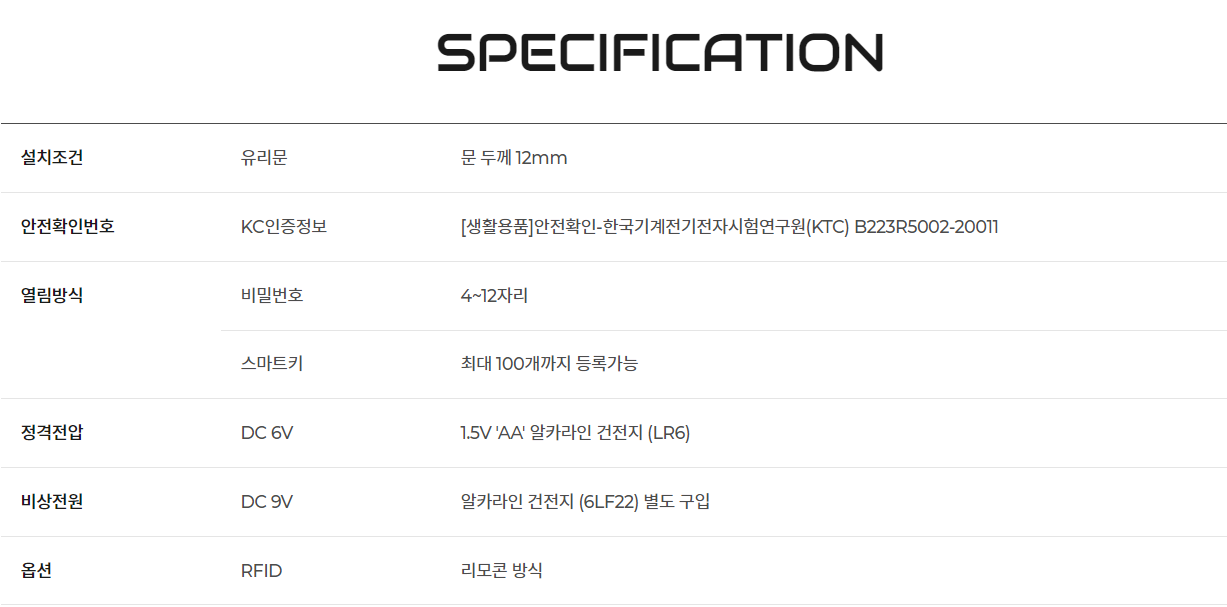Select the 설치조건 row label
The height and width of the screenshot is (607, 1227).
[x=52, y=158]
